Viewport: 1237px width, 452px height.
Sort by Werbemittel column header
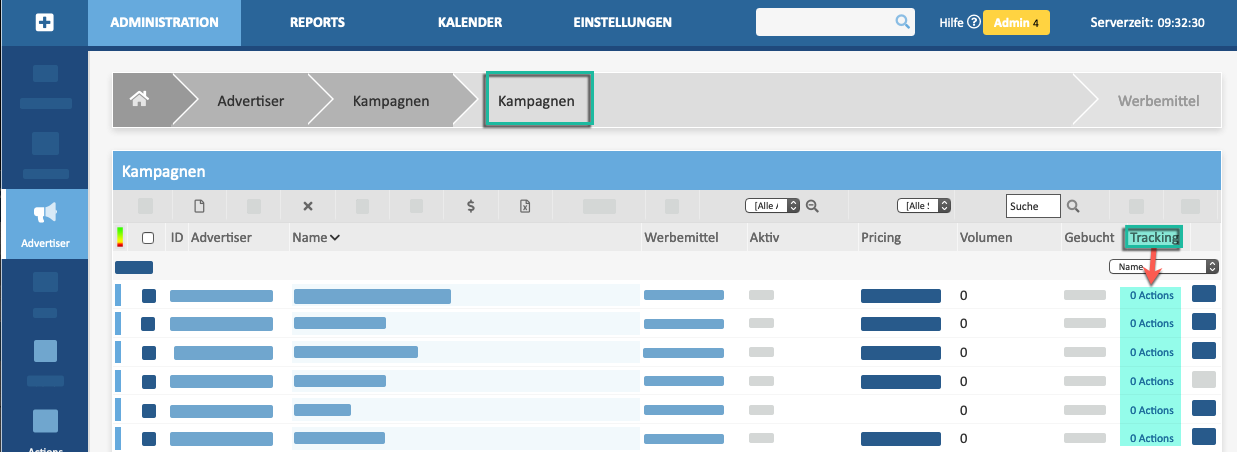[683, 238]
